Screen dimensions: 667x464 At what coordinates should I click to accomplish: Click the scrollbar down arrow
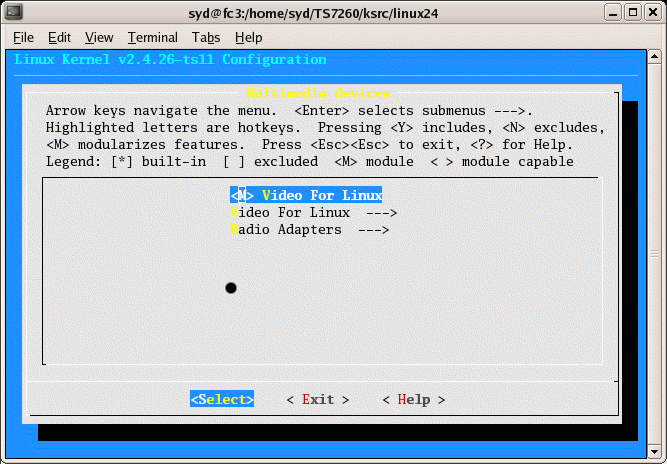[x=654, y=451]
